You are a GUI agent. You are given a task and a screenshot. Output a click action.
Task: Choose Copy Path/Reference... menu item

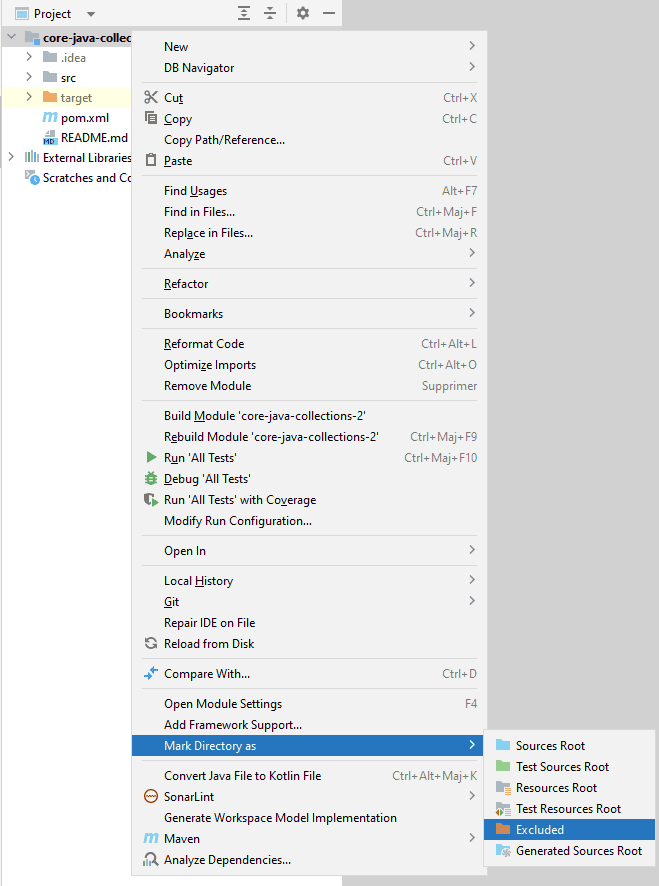pyautogui.click(x=309, y=140)
